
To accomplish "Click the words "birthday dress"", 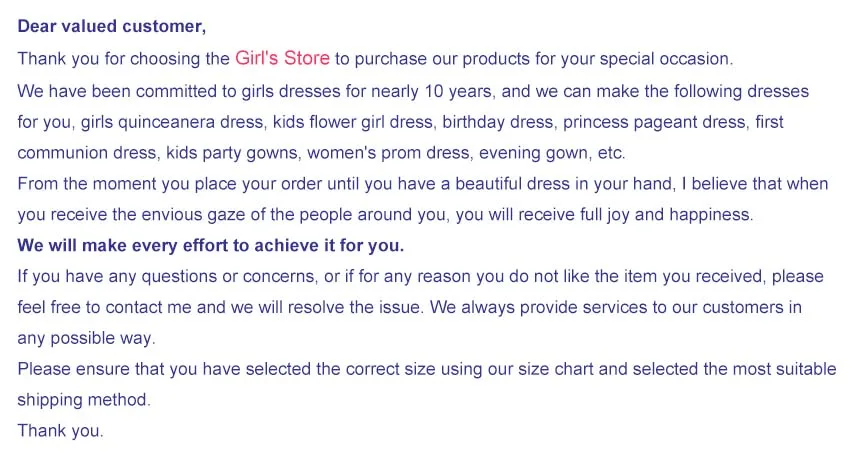I will tap(498, 122).
